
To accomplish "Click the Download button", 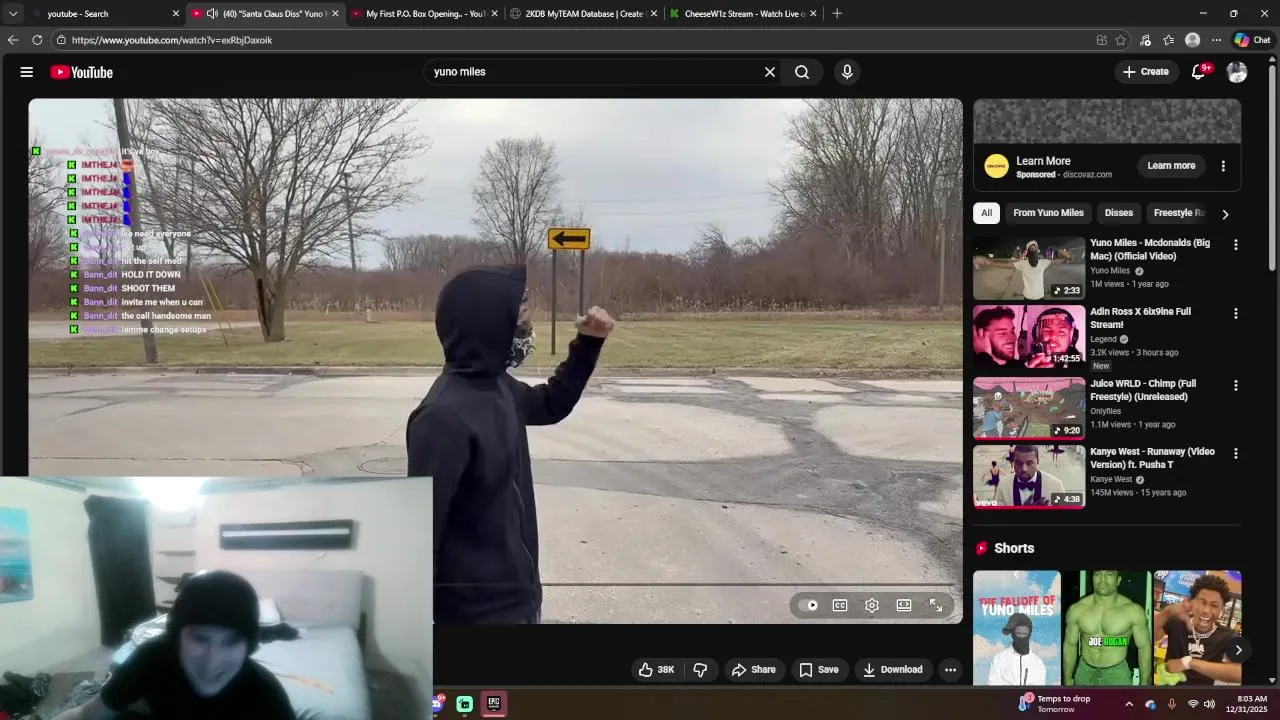I will [892, 670].
